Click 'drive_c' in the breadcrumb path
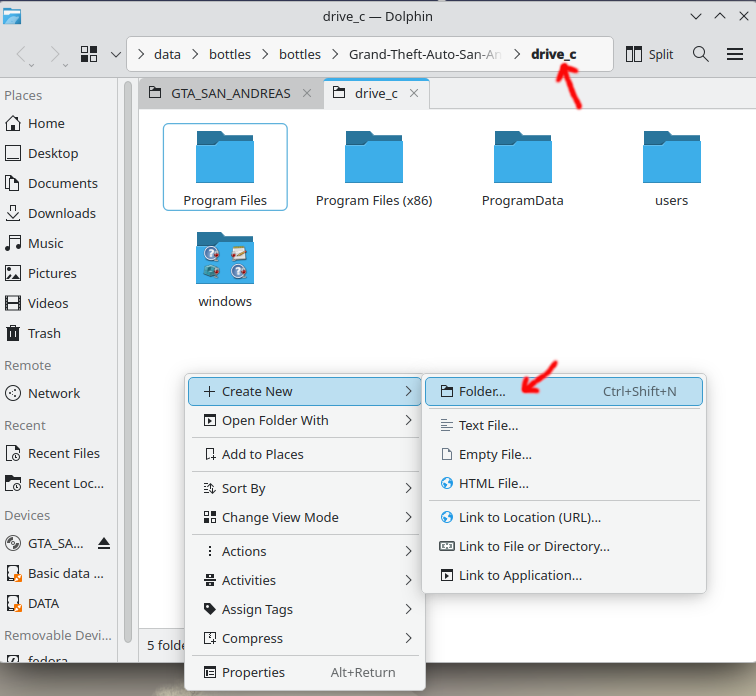Image resolution: width=756 pixels, height=696 pixels. pyautogui.click(x=554, y=54)
